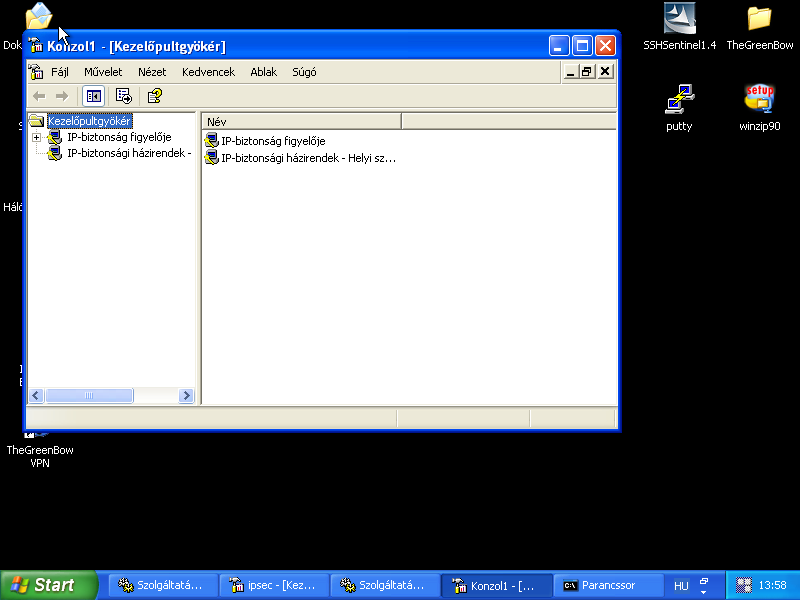This screenshot has width=800, height=600.
Task: Click the tree pane horizontal scrollbar thumb
Action: click(x=89, y=395)
